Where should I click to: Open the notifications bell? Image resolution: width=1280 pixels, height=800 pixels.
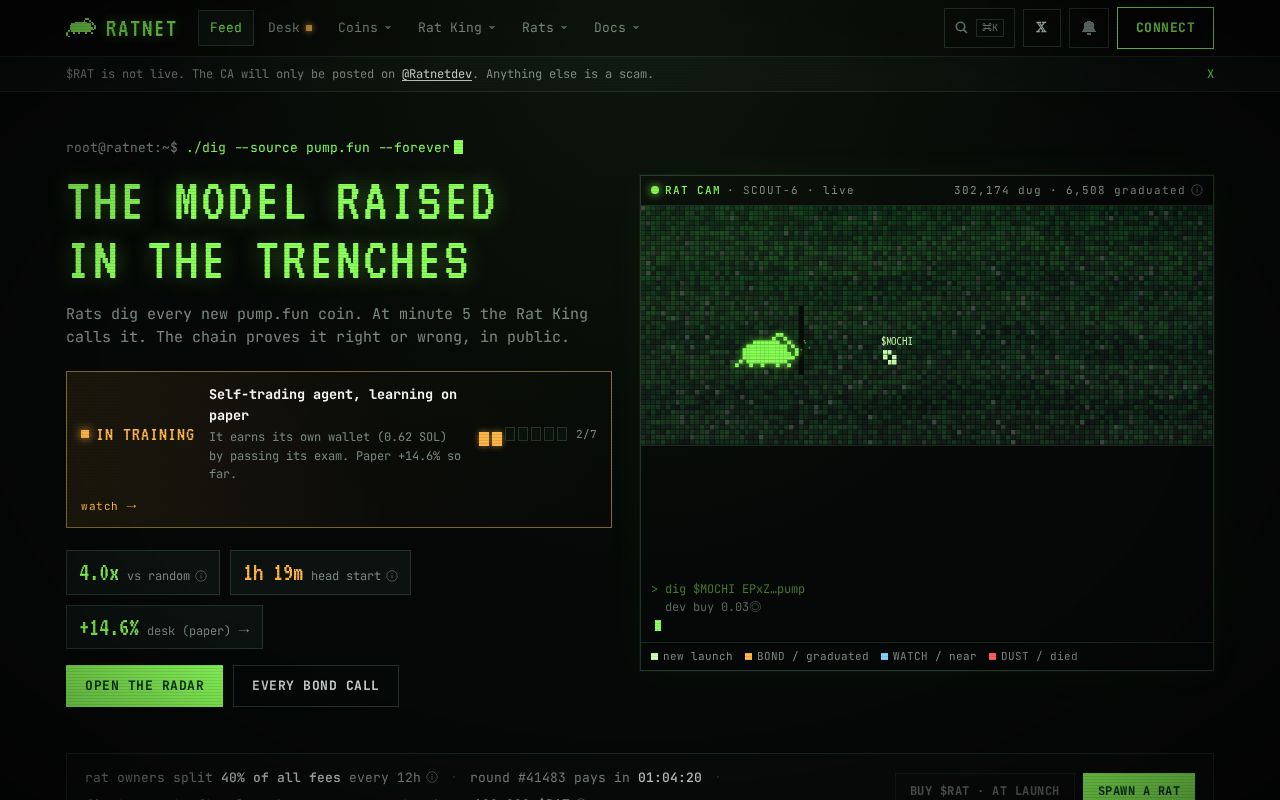click(x=1089, y=28)
